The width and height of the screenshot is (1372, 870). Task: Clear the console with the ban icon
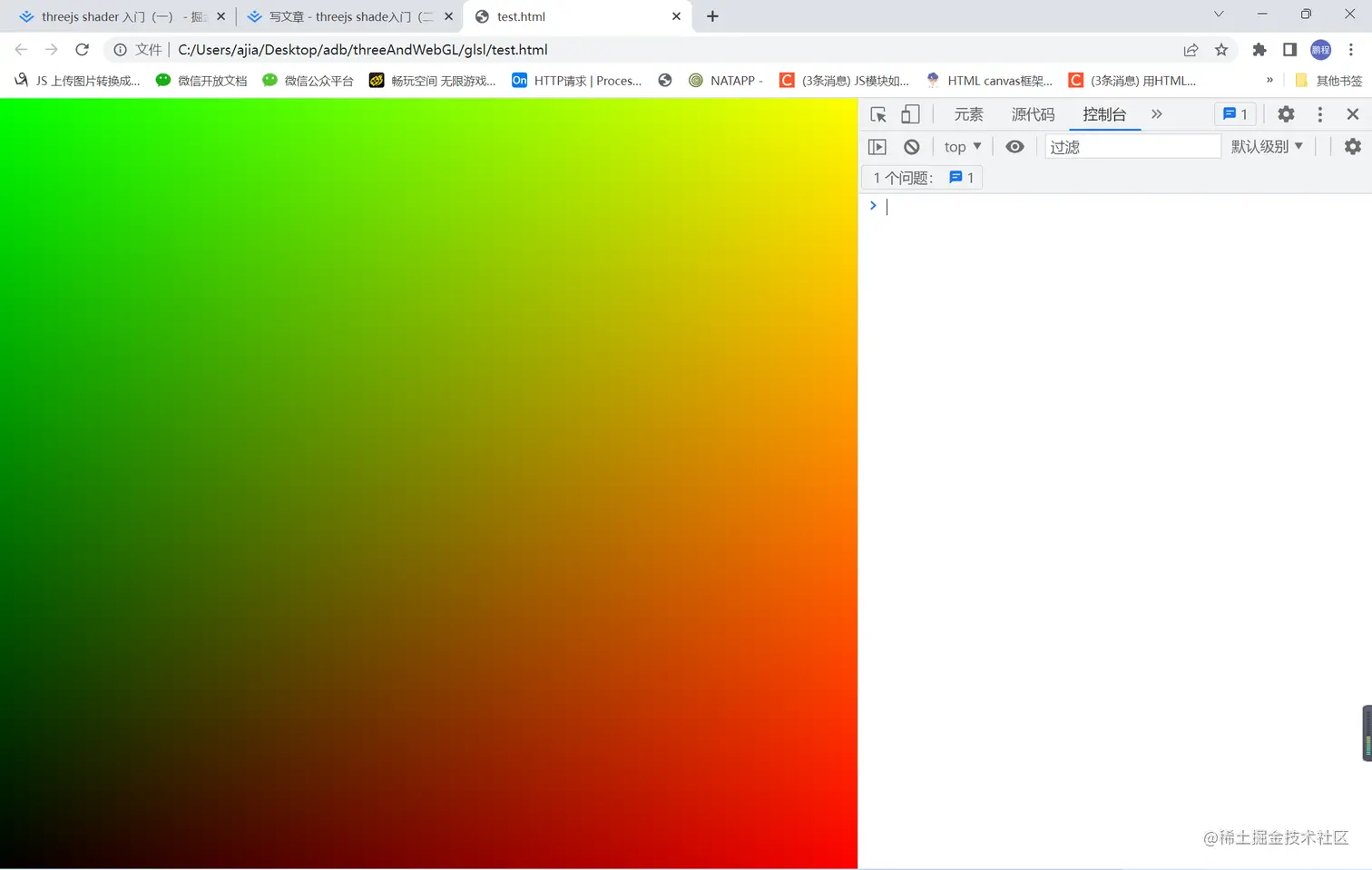(911, 147)
